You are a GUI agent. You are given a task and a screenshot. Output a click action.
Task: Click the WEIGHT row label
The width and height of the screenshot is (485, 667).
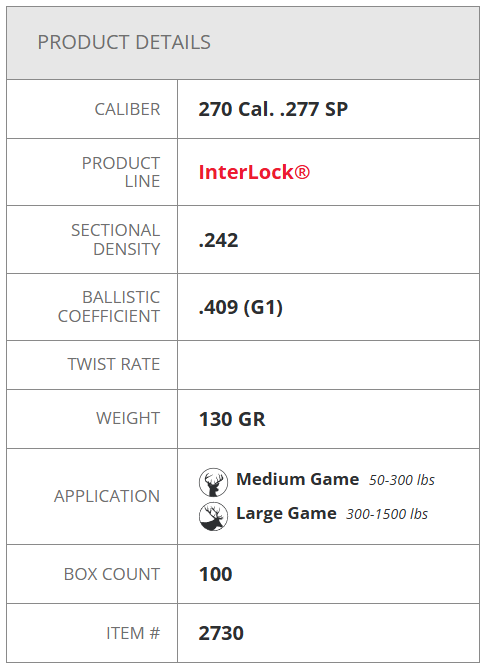(128, 418)
